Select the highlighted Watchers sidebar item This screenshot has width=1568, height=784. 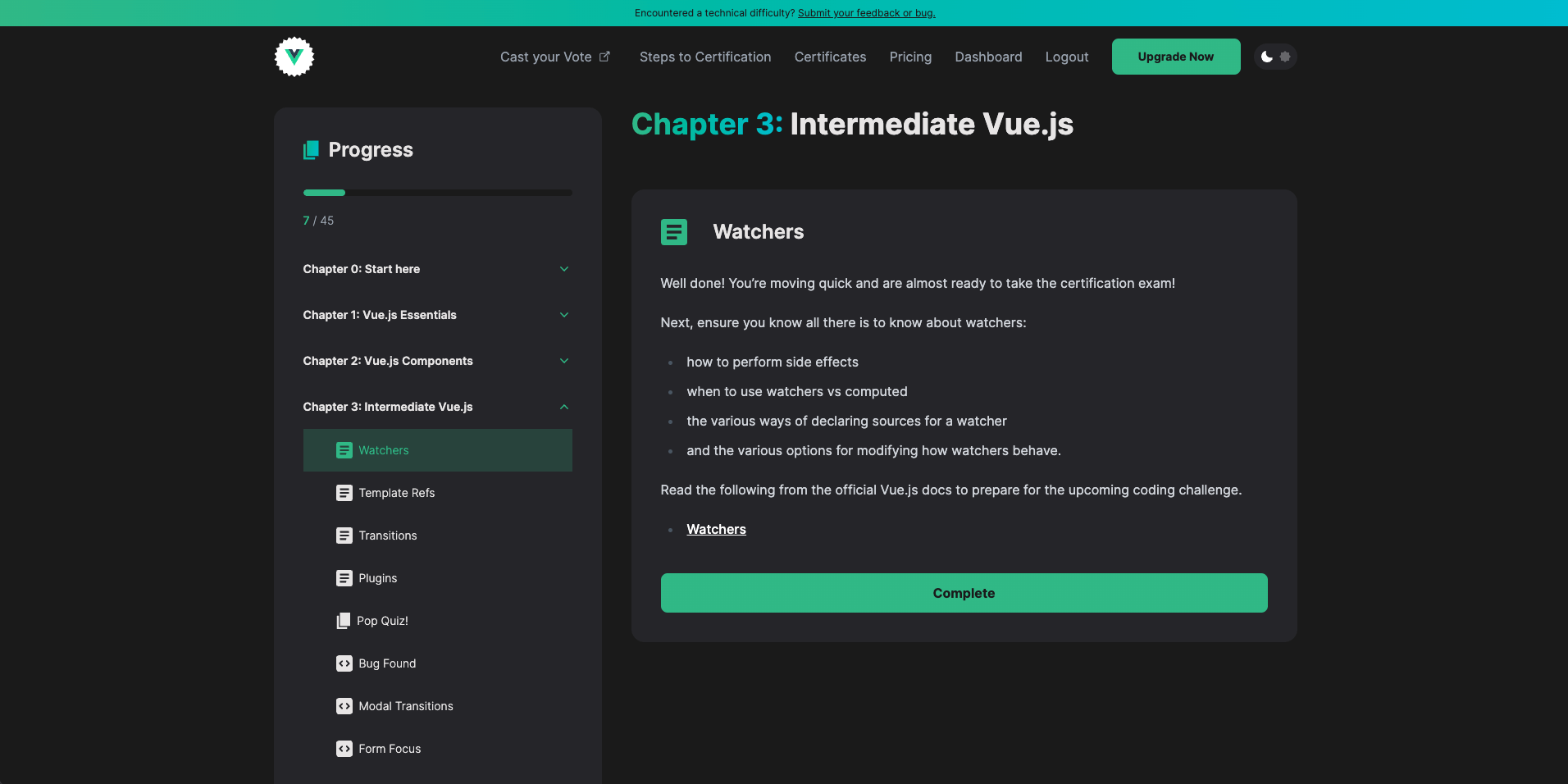[x=438, y=450]
